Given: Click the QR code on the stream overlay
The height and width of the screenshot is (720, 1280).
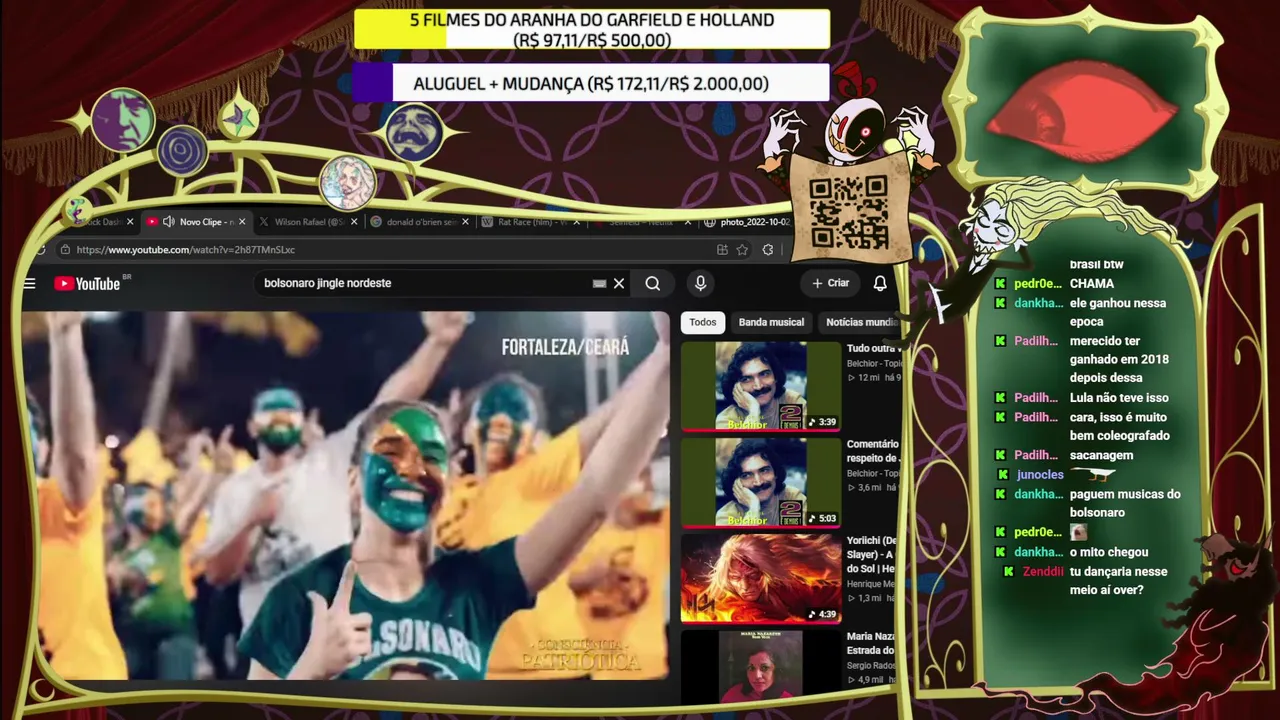Looking at the screenshot, I should [848, 212].
